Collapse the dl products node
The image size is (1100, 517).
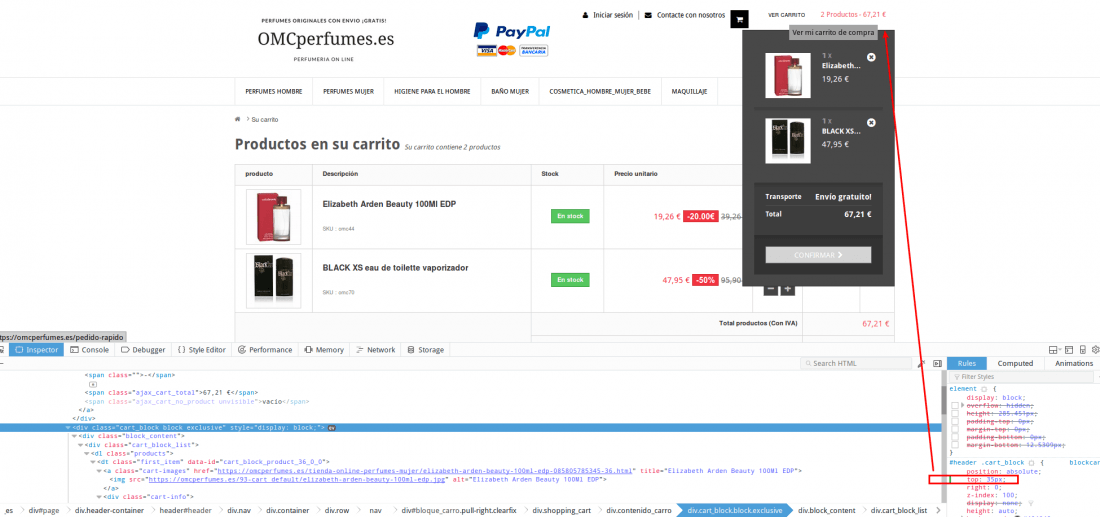[87, 453]
